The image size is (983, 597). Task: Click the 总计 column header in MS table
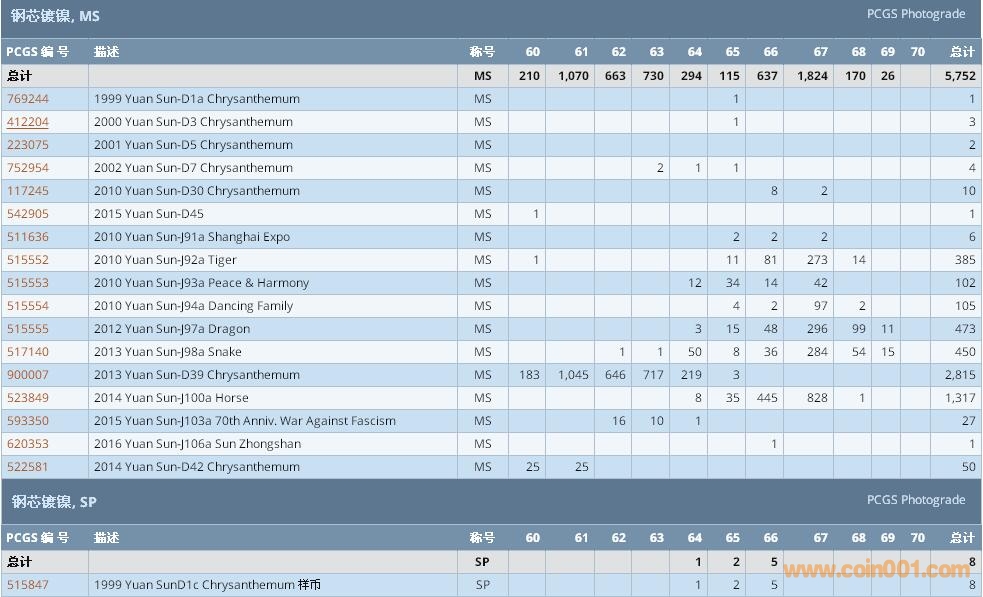(961, 52)
